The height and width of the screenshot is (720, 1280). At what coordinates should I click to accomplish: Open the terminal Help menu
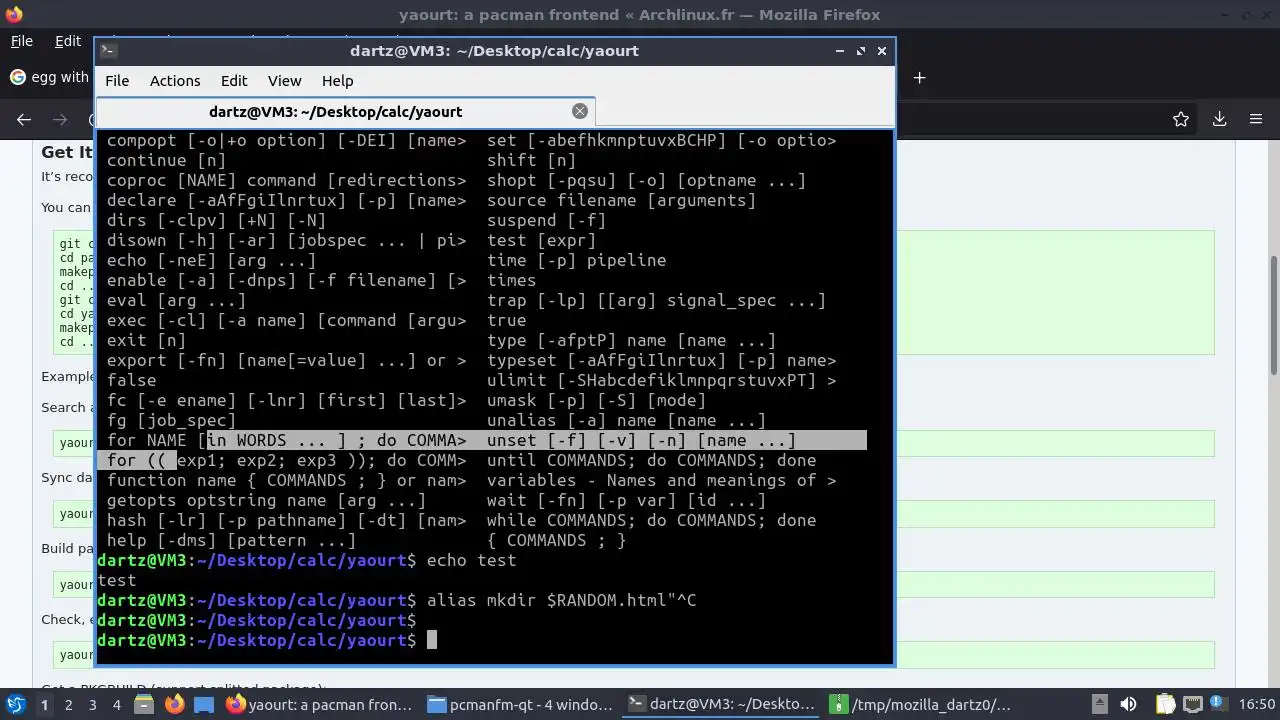click(x=337, y=80)
